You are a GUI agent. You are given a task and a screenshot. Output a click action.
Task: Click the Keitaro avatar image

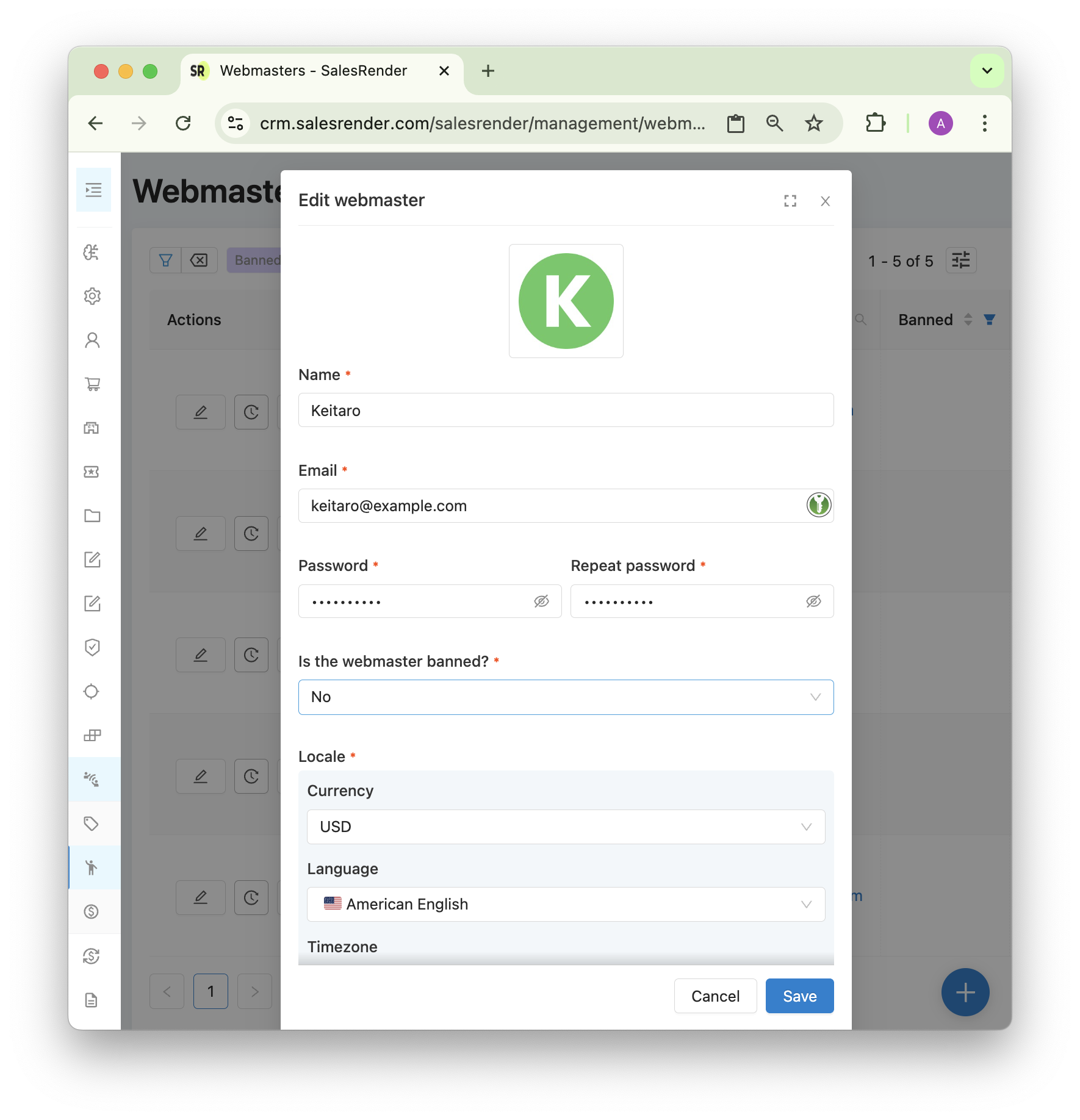coord(566,301)
